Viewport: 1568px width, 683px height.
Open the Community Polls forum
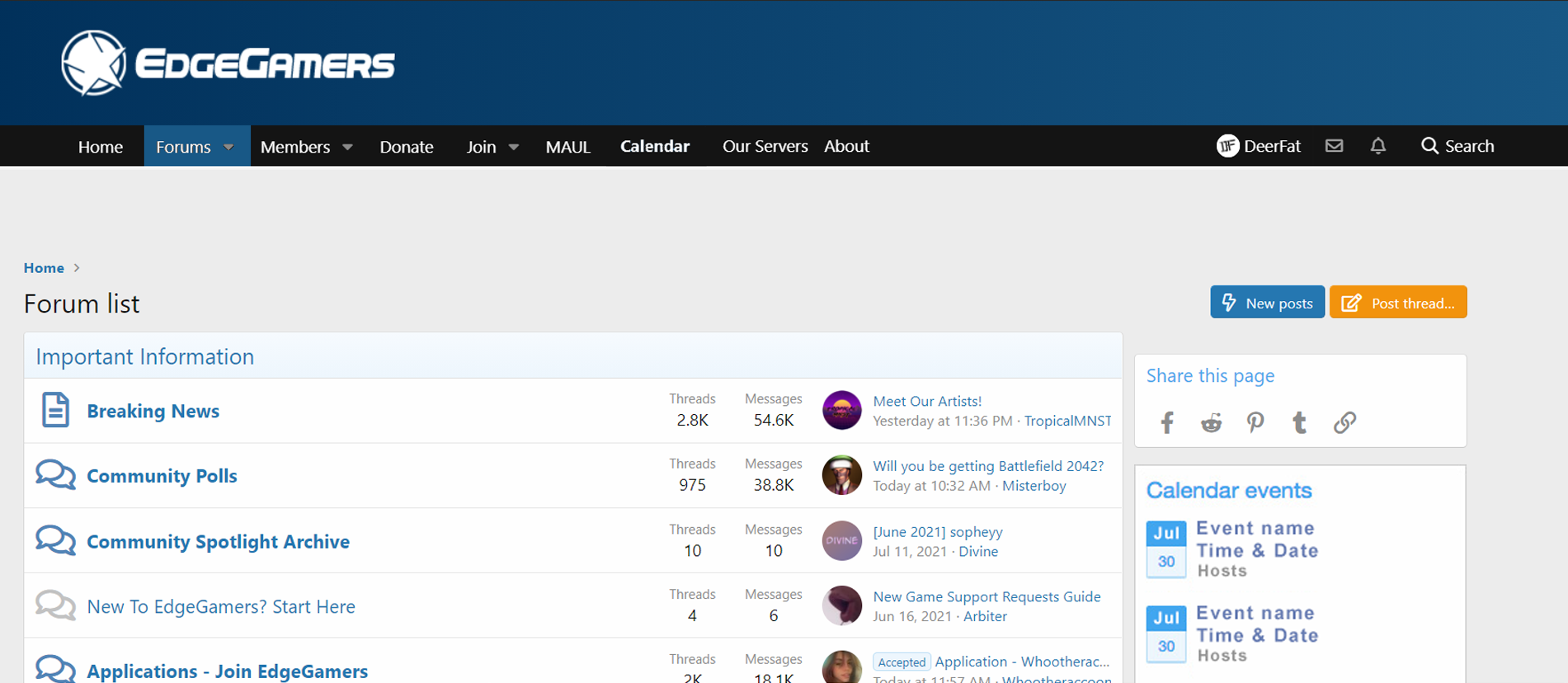point(162,476)
